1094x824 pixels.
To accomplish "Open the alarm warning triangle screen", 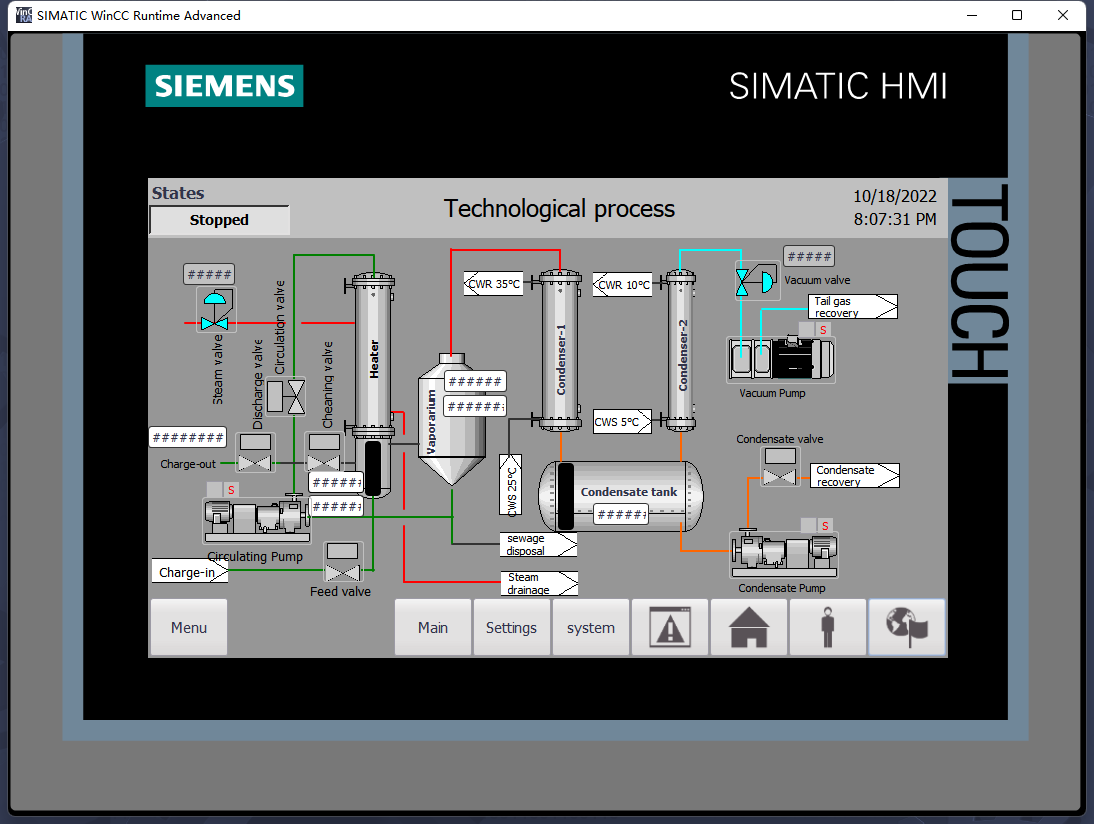I will 670,627.
